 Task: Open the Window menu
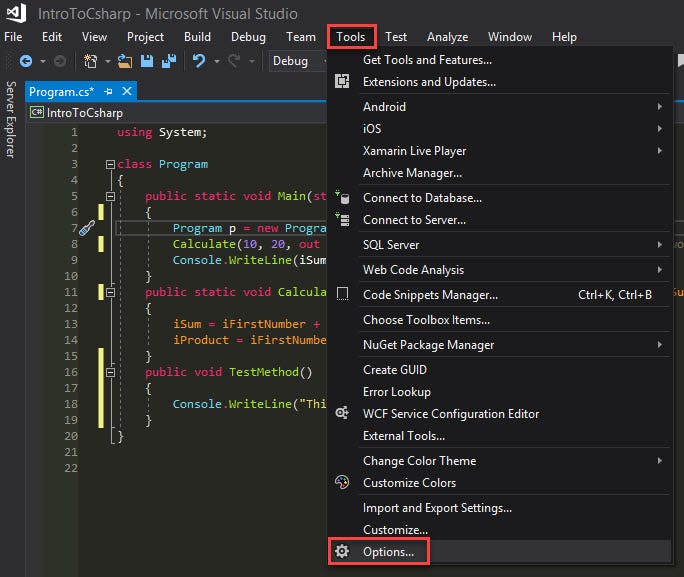[x=510, y=37]
